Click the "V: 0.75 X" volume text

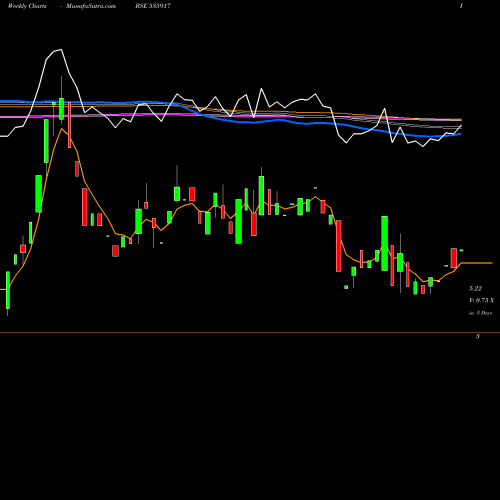coord(481,300)
